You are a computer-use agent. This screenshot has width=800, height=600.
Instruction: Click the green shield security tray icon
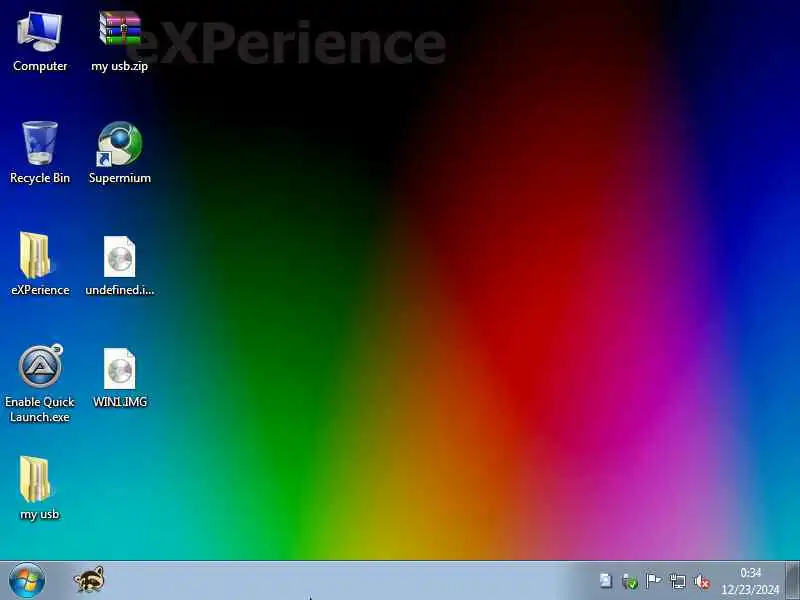click(x=630, y=581)
